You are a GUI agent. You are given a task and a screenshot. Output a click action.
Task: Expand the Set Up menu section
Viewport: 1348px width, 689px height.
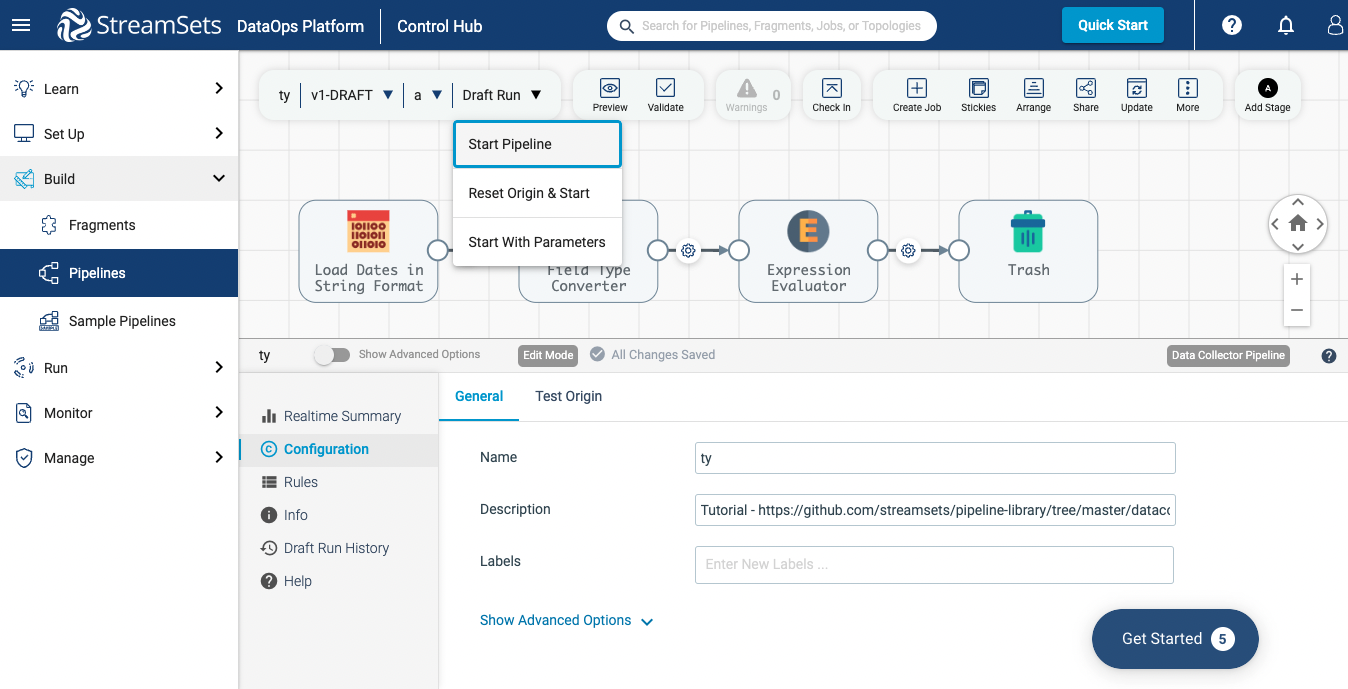[119, 133]
